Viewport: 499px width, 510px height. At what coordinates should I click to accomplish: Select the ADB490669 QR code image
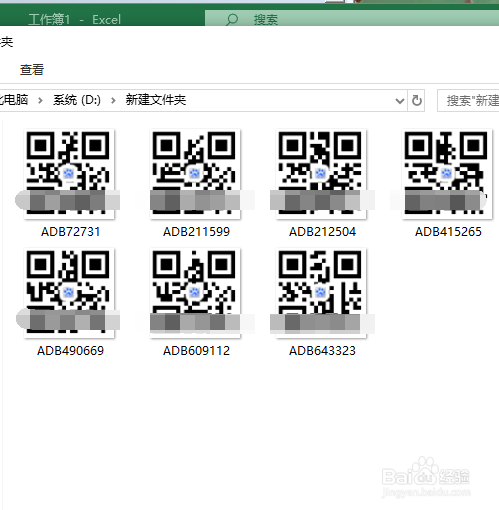69,293
